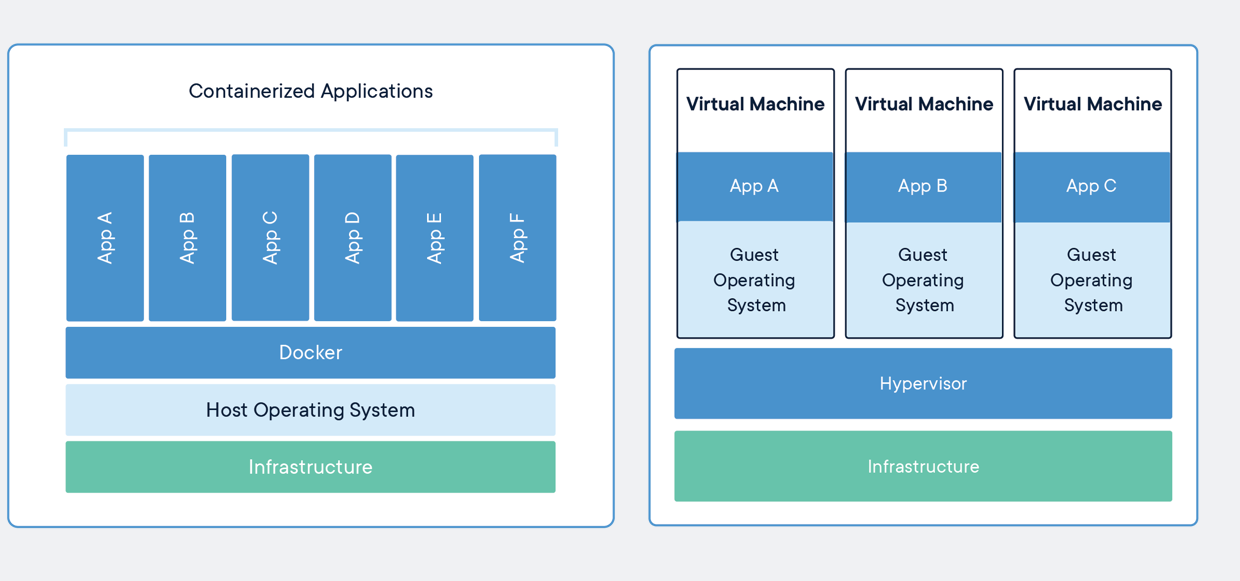Click the leftmost Virtual Machine heading

point(755,104)
